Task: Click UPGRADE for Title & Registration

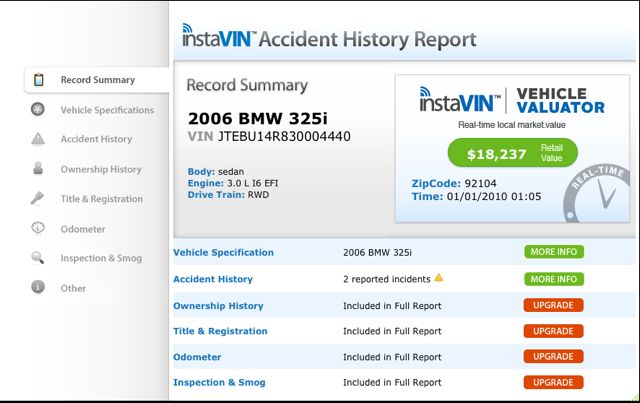Action: pyautogui.click(x=553, y=331)
